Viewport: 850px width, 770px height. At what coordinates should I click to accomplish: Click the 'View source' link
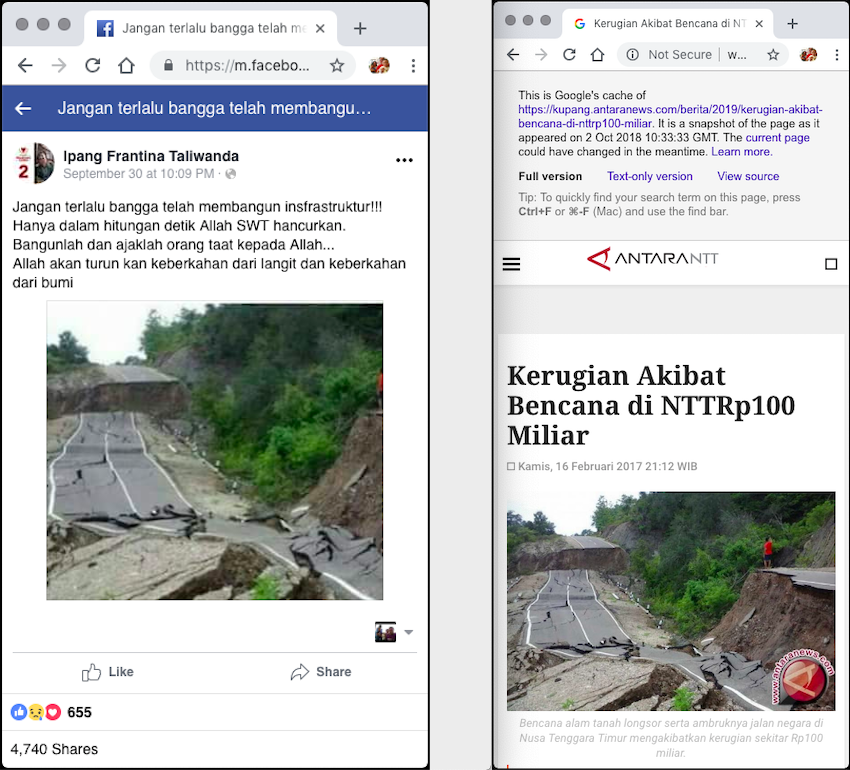point(747,176)
